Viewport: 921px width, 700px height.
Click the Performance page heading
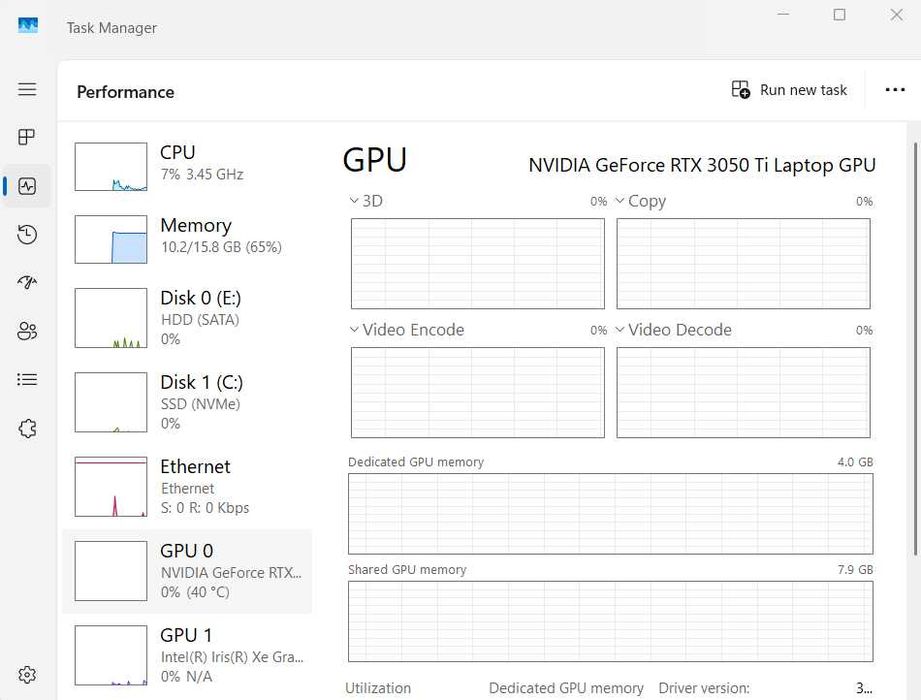pos(125,92)
